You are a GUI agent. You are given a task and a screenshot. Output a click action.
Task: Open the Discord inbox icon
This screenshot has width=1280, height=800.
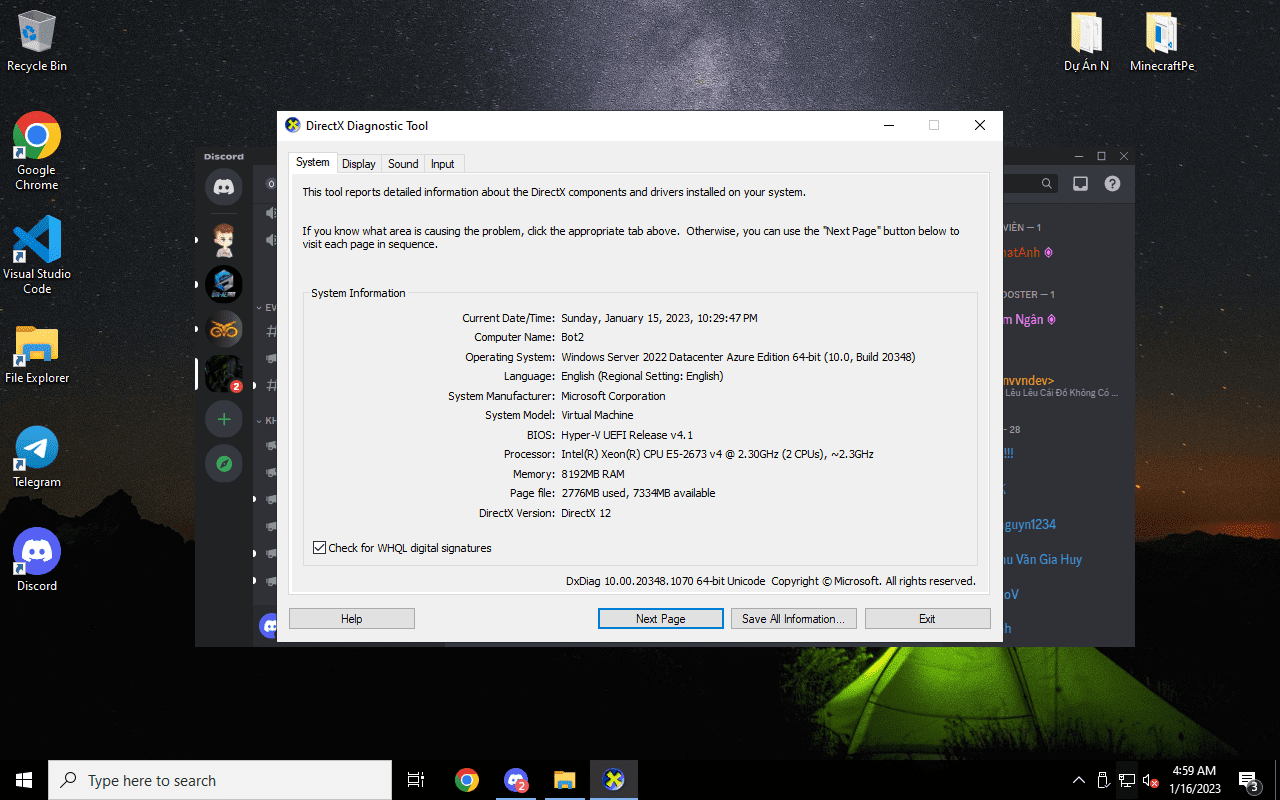(1081, 184)
